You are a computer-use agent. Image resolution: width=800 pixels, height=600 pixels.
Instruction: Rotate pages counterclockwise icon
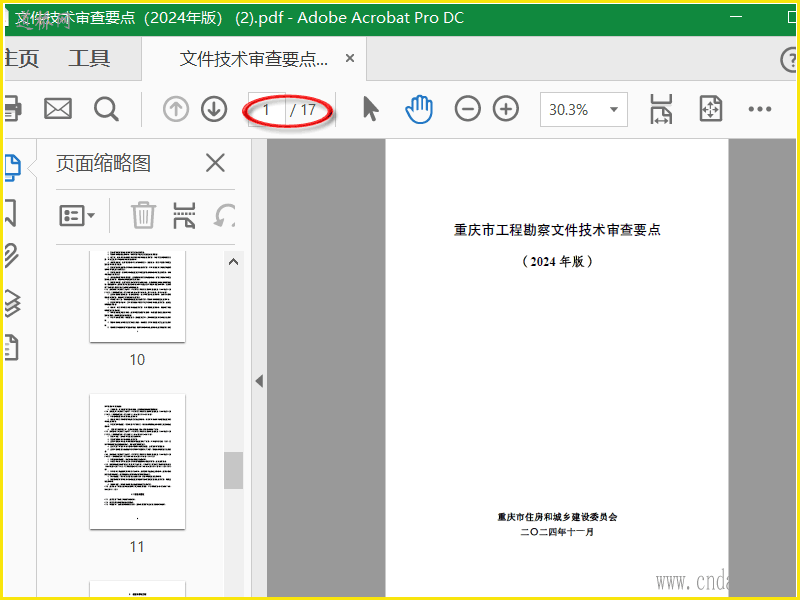(224, 215)
